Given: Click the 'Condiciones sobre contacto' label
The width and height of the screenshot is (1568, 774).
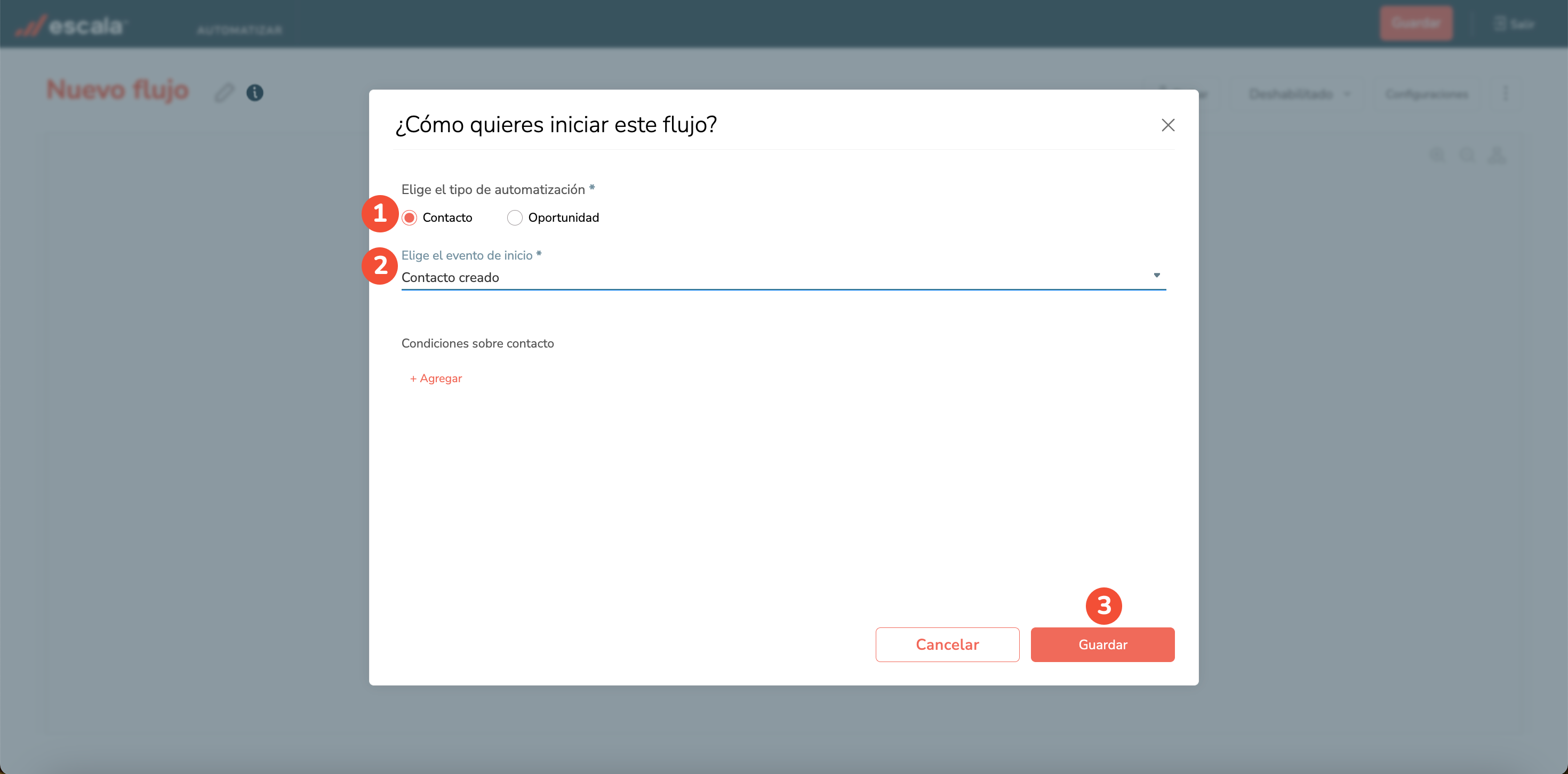Looking at the screenshot, I should (x=478, y=344).
